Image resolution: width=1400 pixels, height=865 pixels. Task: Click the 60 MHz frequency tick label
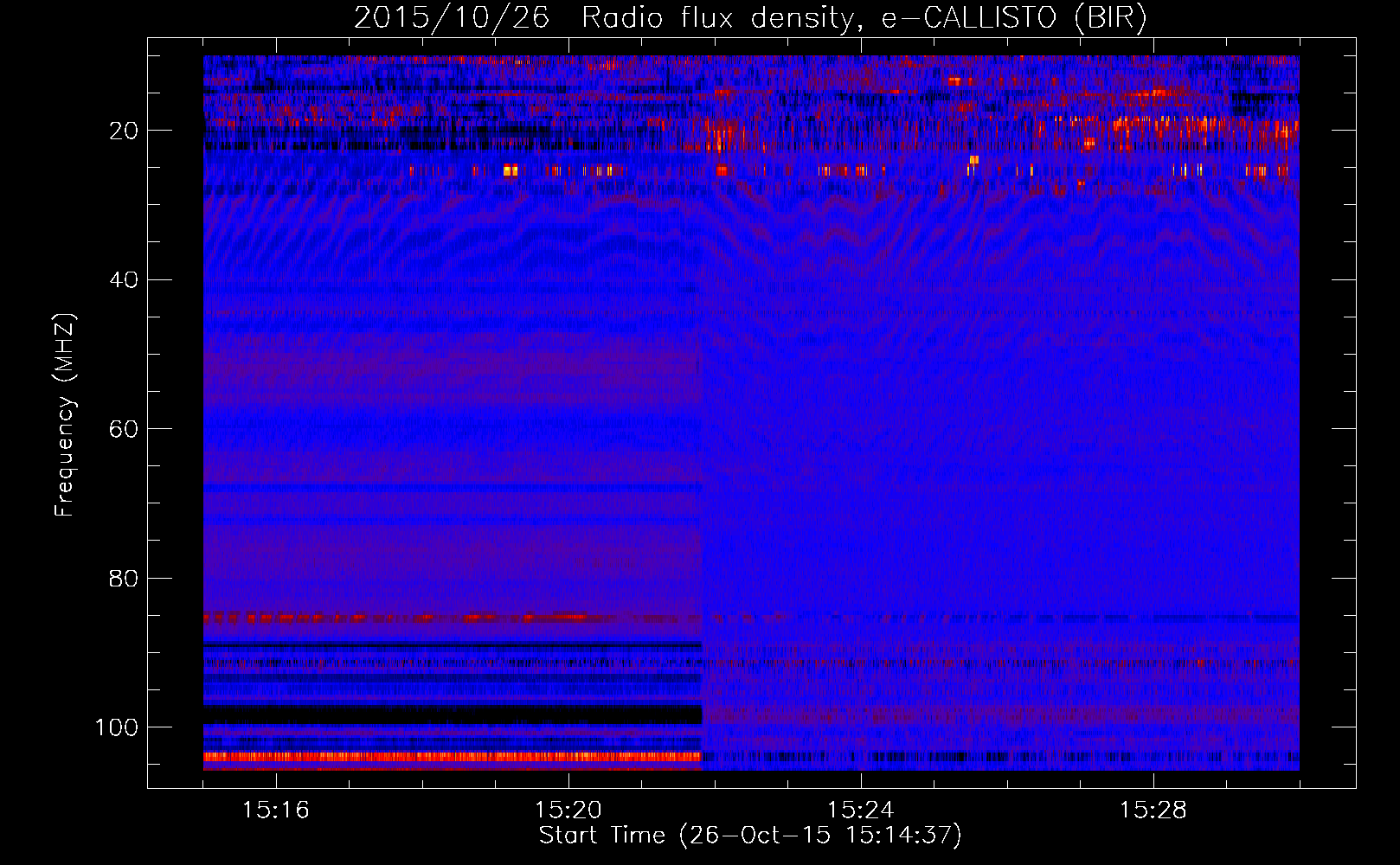click(125, 430)
